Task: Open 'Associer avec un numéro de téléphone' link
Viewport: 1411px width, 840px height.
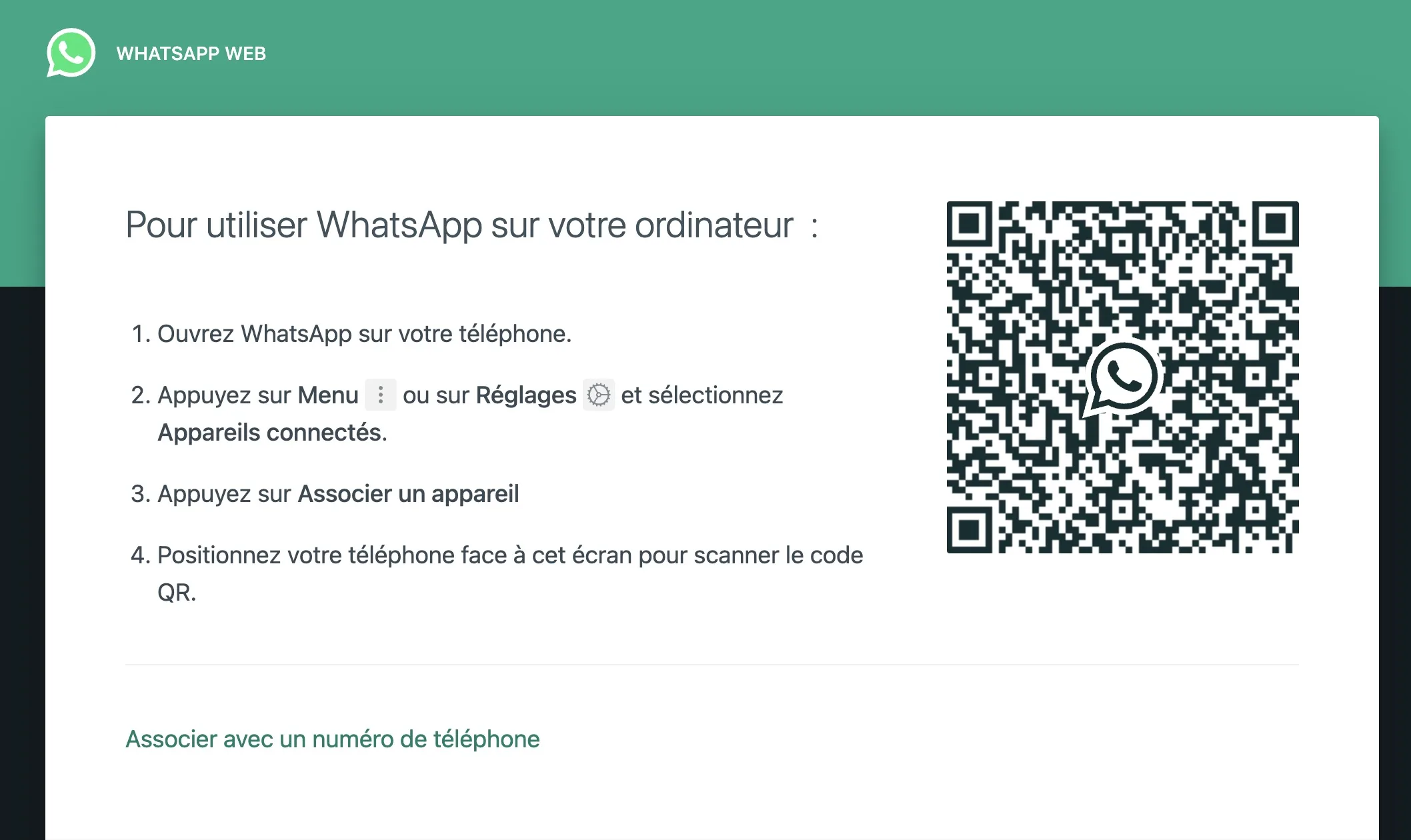Action: point(333,739)
